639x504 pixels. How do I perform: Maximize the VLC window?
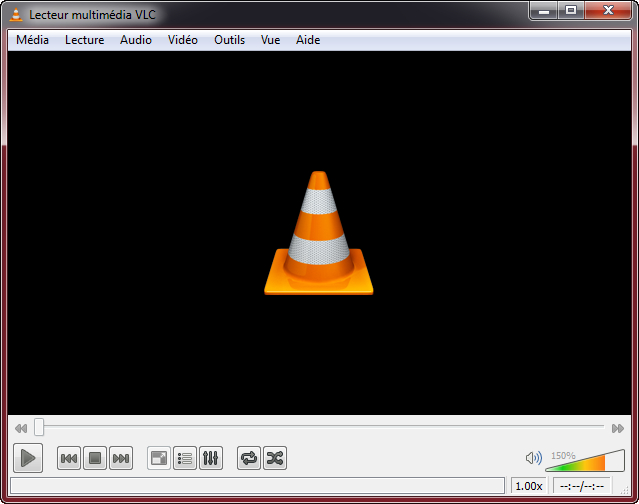pos(571,11)
